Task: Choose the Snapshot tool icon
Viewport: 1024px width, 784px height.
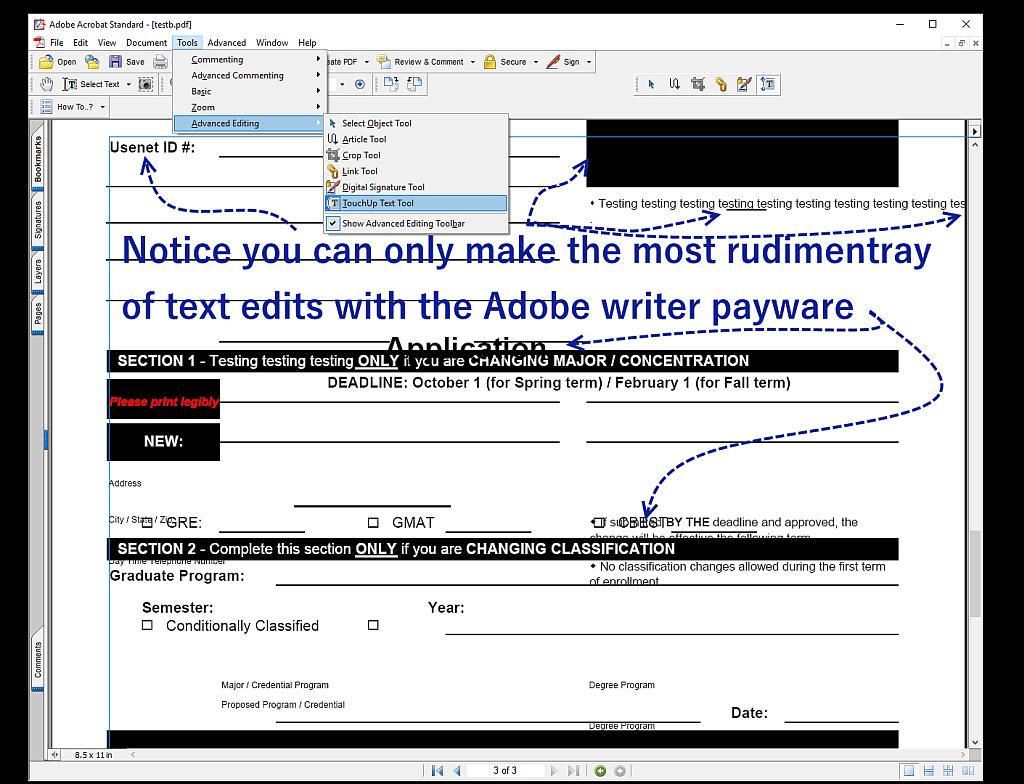Action: click(146, 84)
